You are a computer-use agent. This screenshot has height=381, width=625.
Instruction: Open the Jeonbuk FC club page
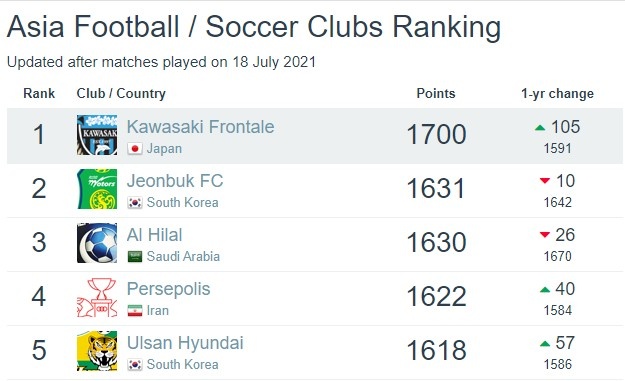[x=175, y=181]
